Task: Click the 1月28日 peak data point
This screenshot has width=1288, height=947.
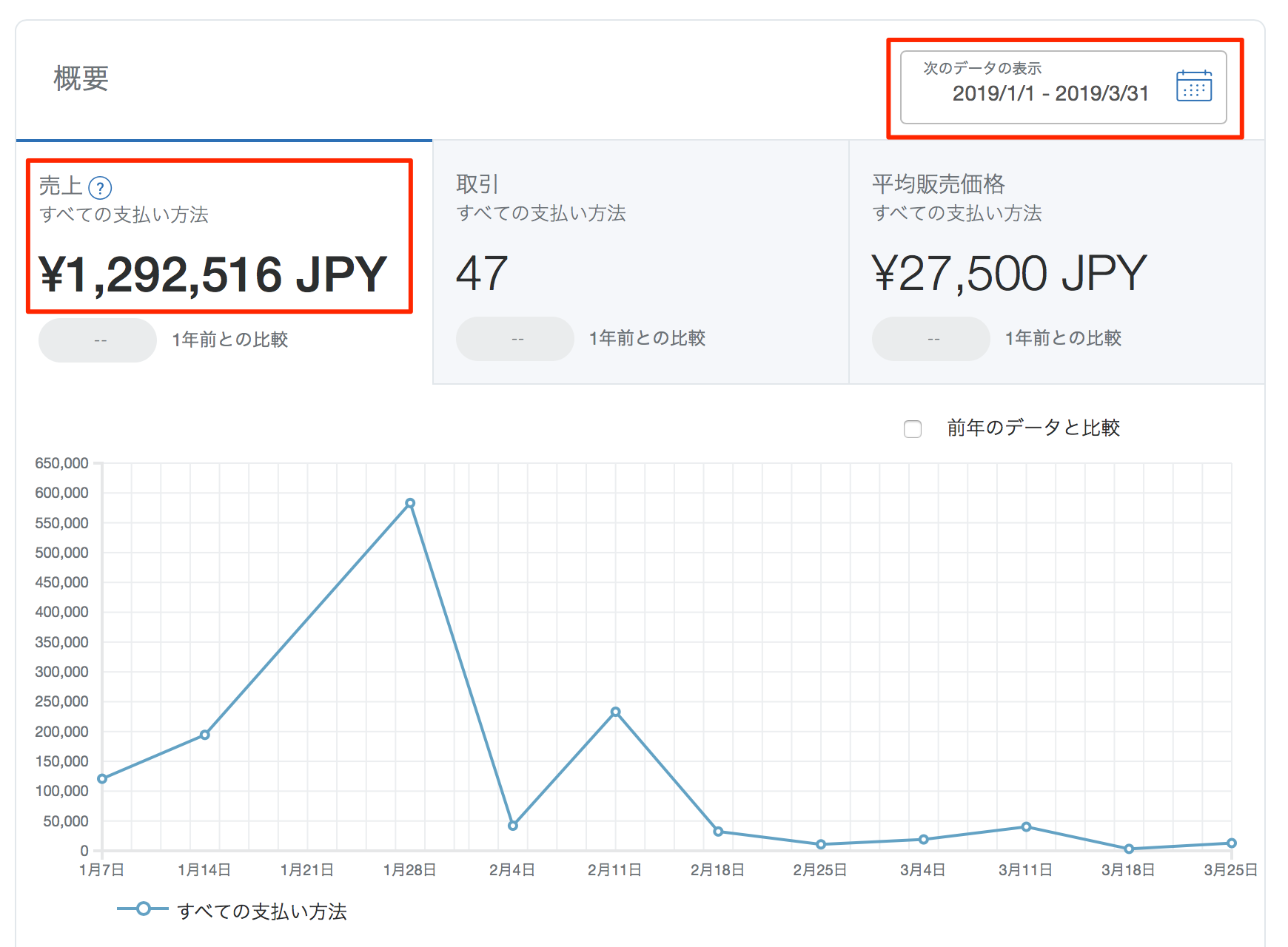Action: pos(410,503)
